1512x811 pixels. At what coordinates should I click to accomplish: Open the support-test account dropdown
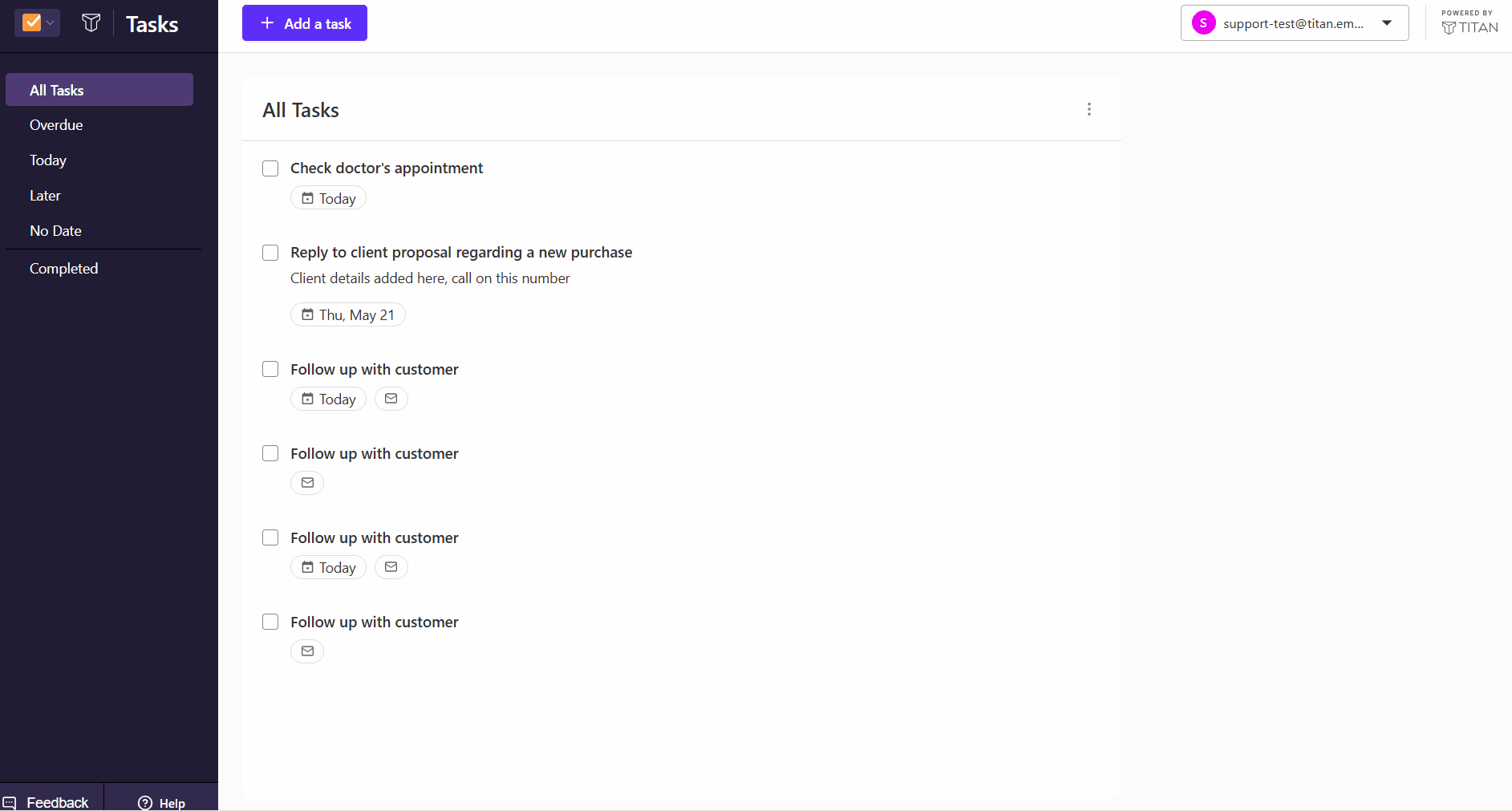[1295, 23]
